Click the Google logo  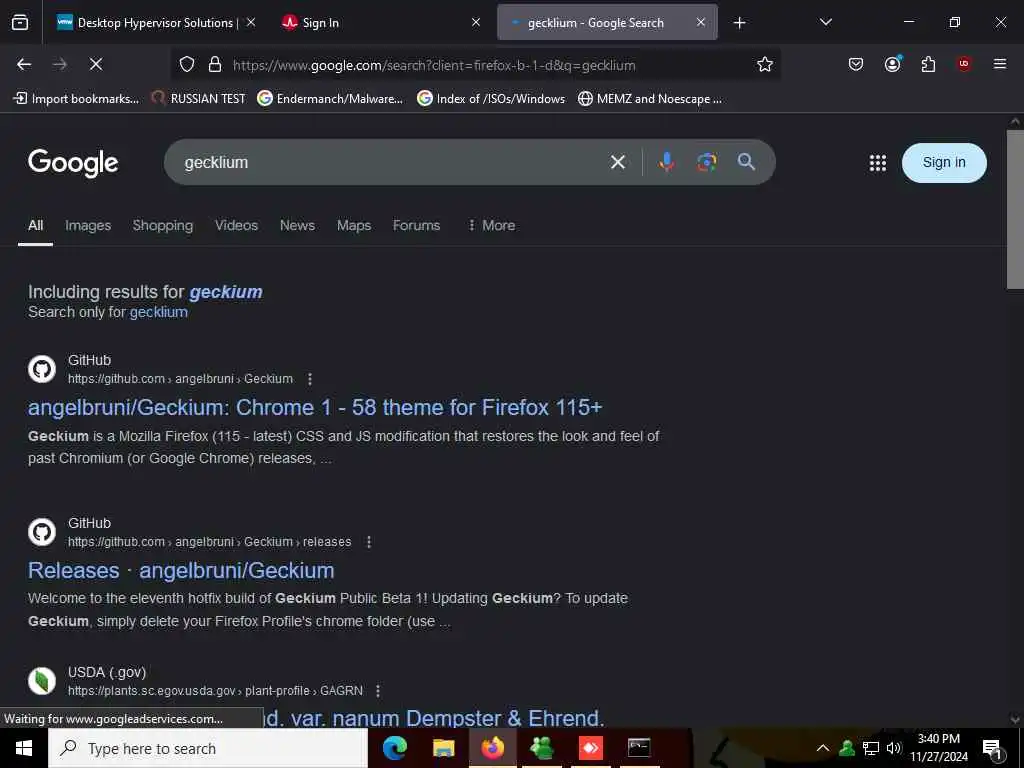tap(73, 163)
